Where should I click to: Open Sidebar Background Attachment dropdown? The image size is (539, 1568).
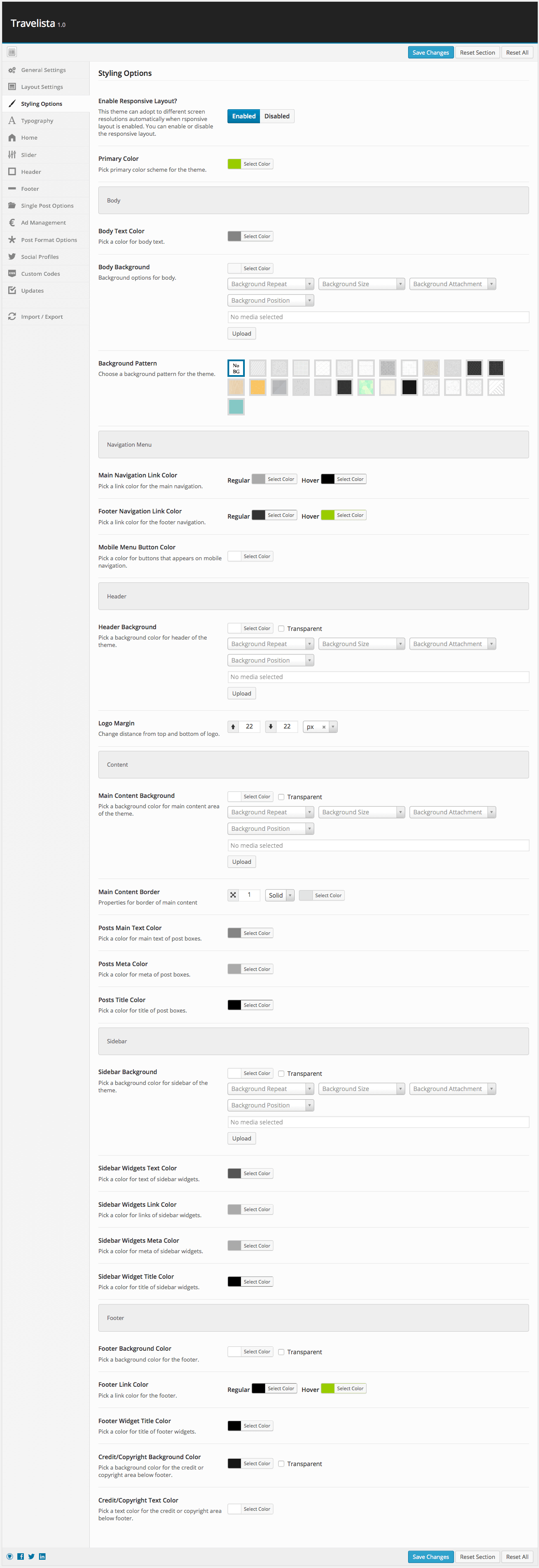(x=453, y=1089)
